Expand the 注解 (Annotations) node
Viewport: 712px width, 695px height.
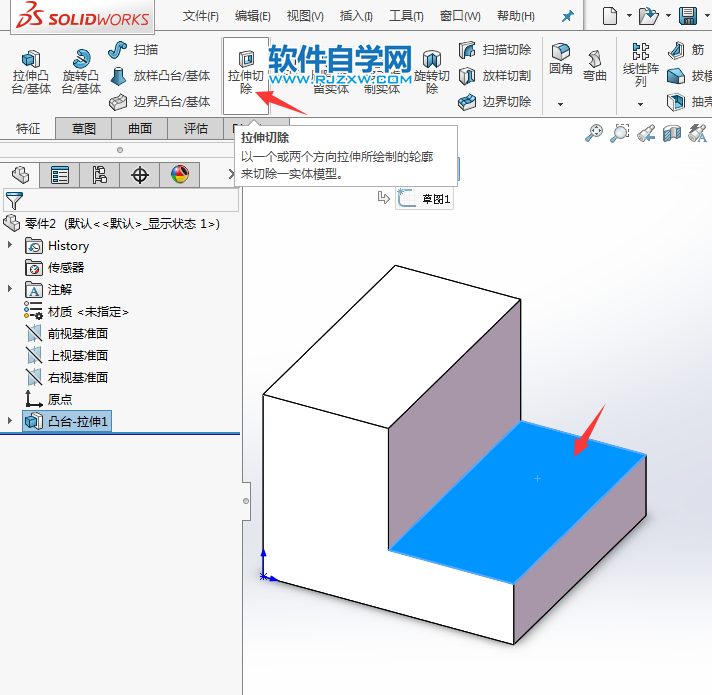(x=10, y=288)
